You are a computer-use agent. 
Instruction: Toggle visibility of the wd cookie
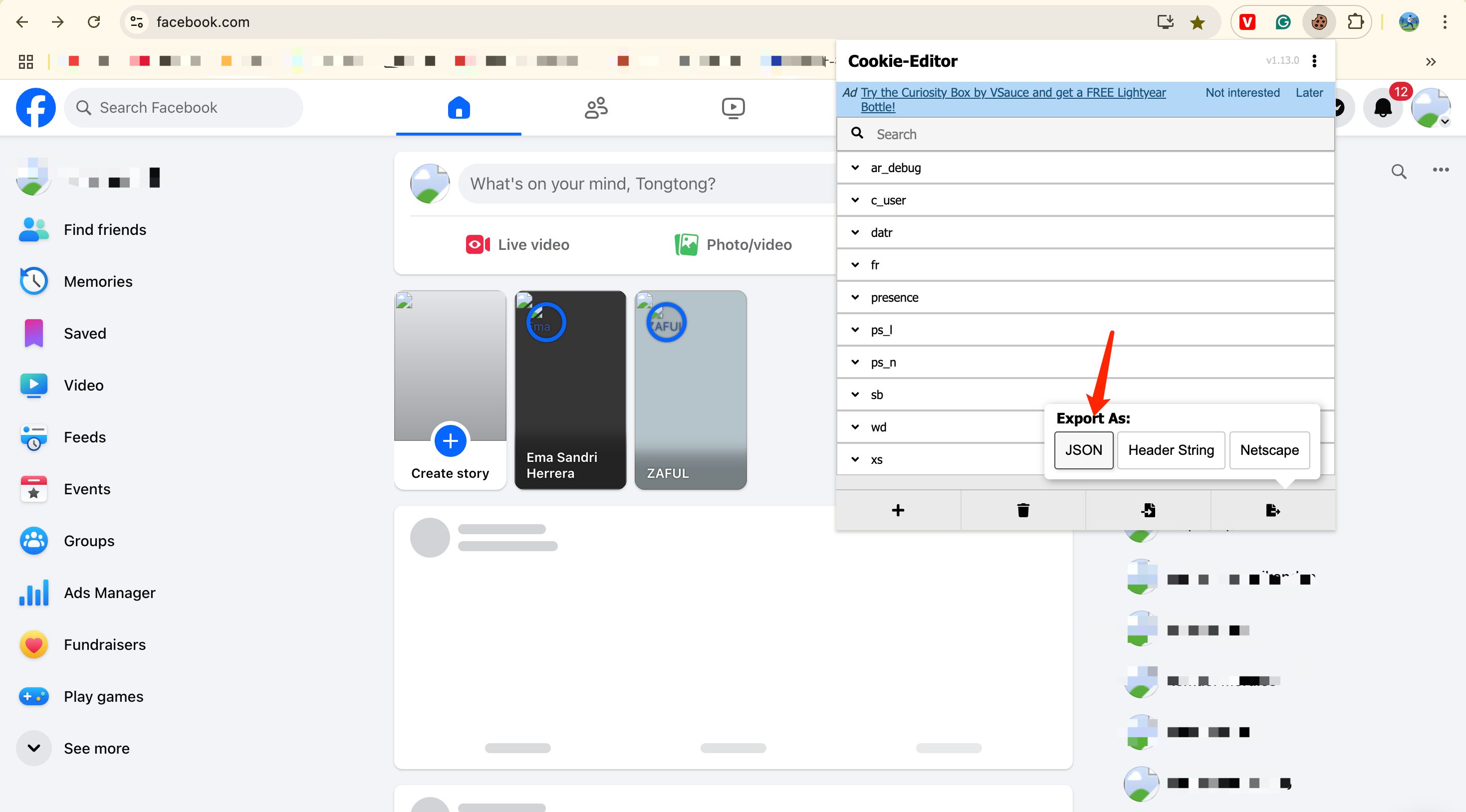855,427
